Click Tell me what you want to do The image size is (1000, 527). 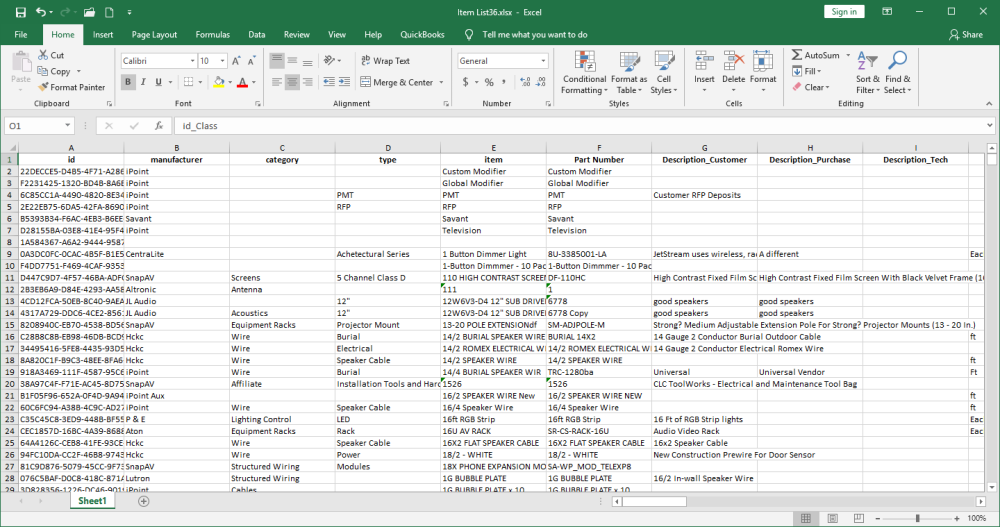click(534, 34)
